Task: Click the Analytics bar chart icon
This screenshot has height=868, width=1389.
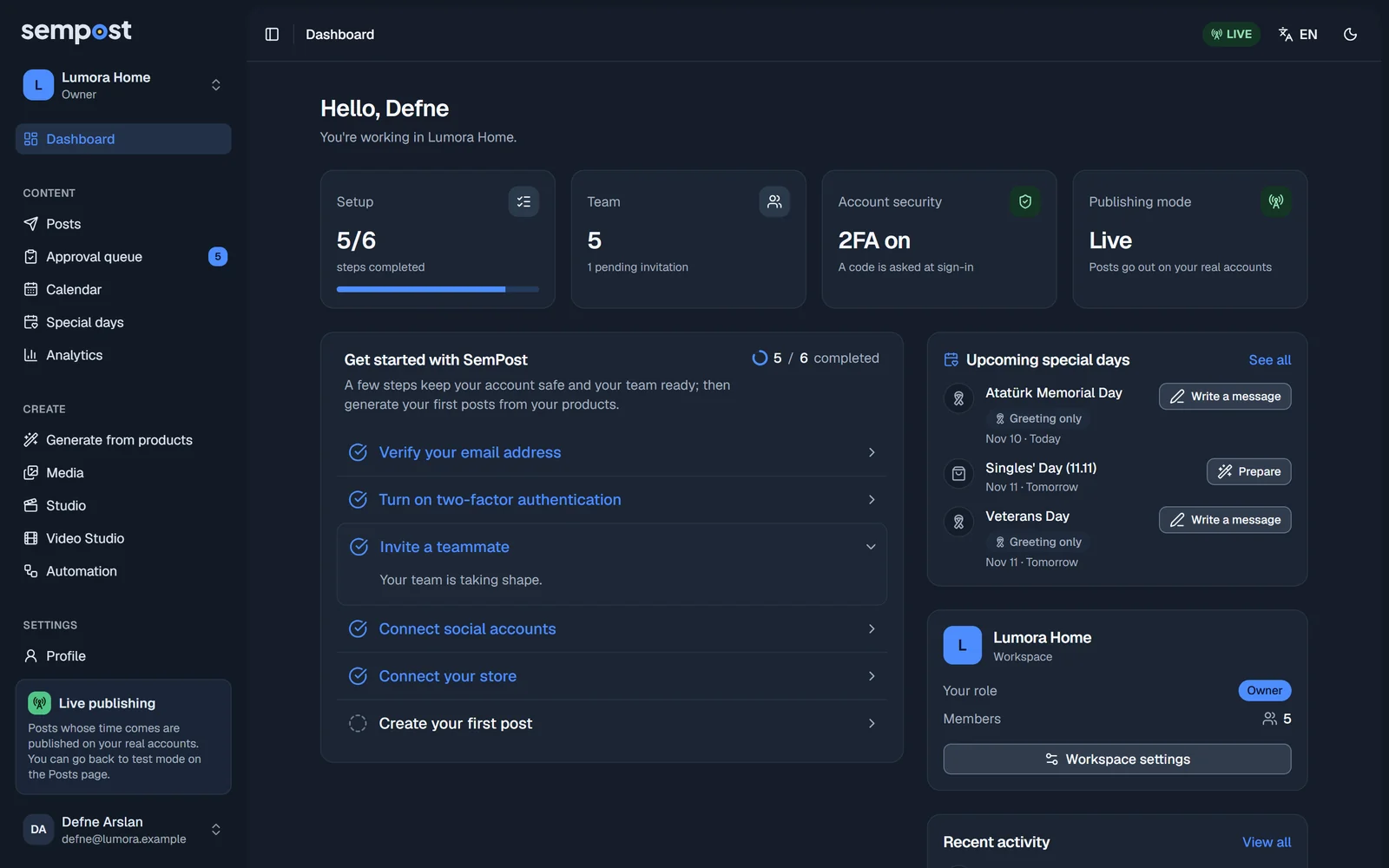Action: [31, 355]
